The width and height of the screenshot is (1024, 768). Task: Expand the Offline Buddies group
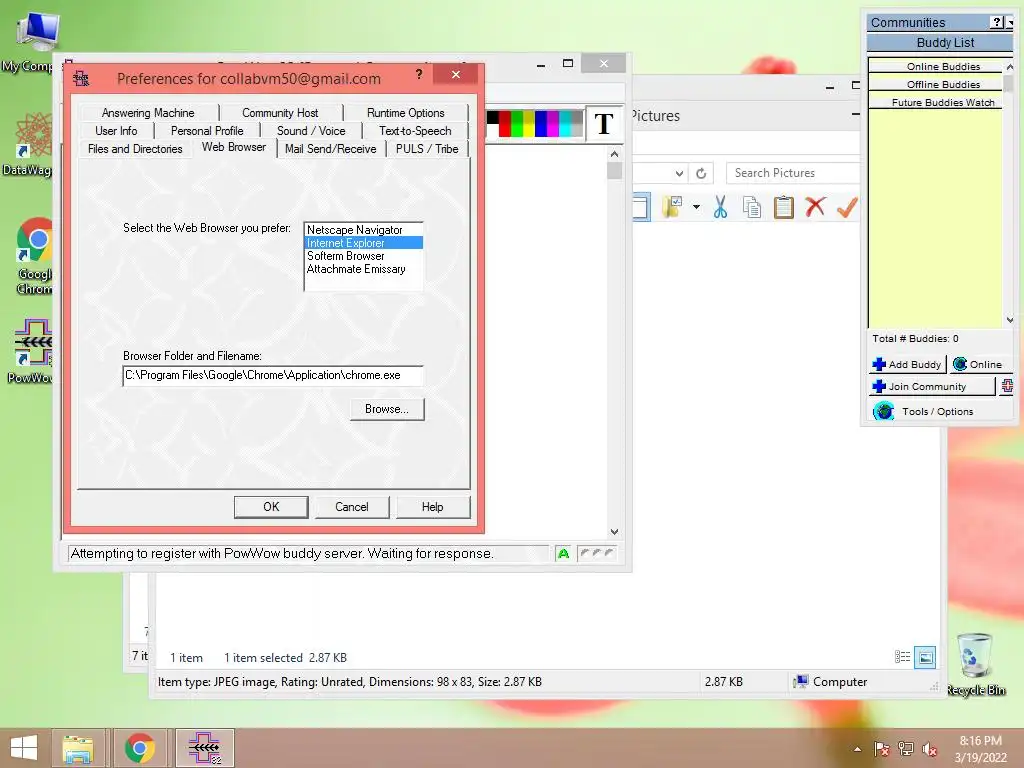coord(935,84)
